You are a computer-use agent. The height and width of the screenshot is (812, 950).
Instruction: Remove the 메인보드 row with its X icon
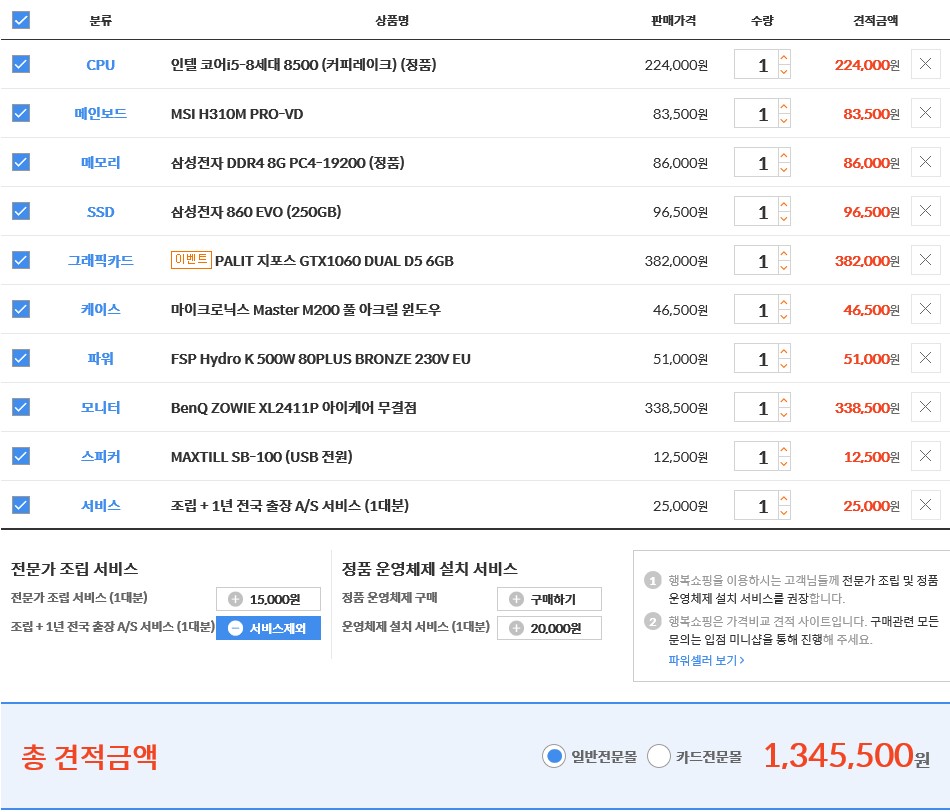[x=925, y=113]
